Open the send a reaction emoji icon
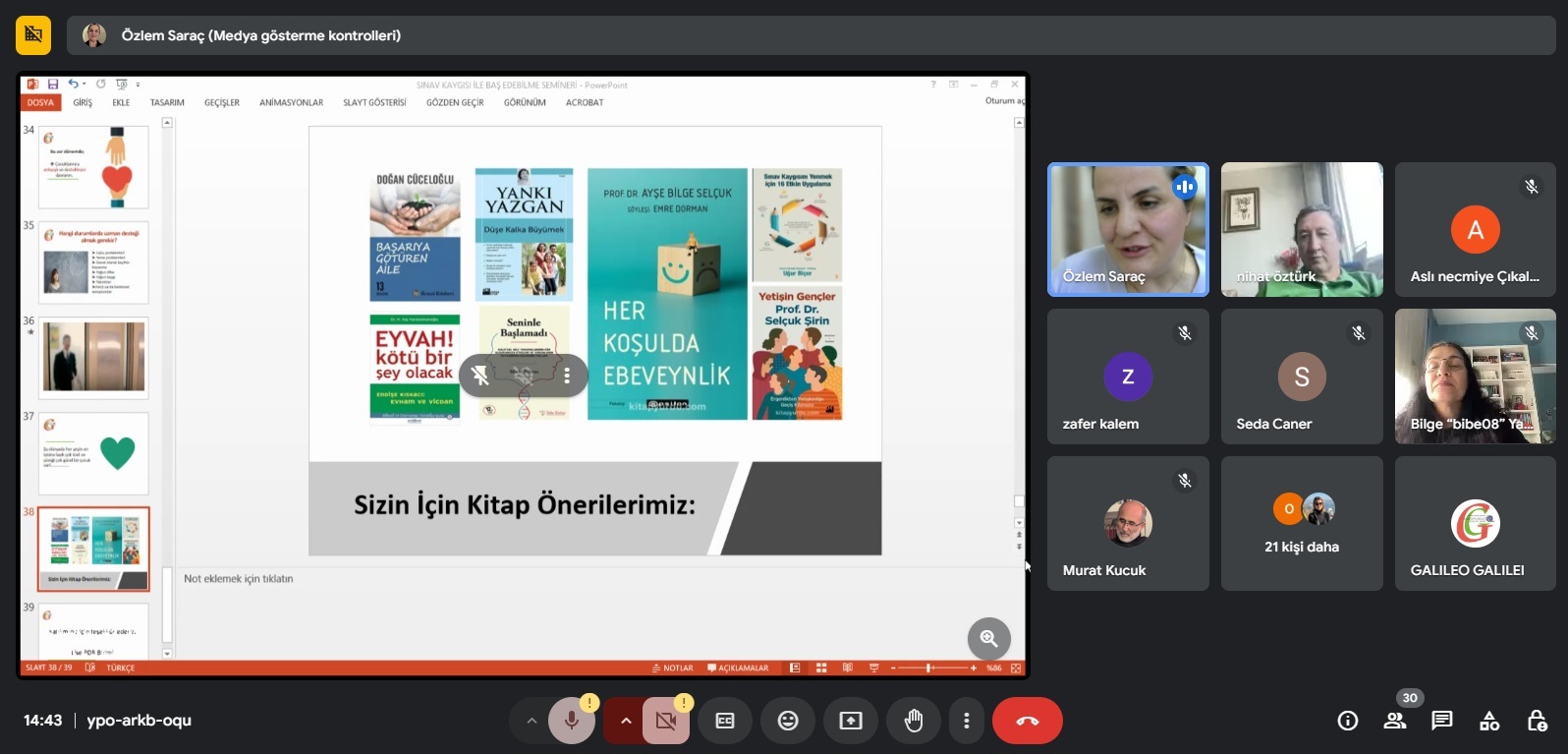This screenshot has width=1568, height=755. tap(788, 721)
